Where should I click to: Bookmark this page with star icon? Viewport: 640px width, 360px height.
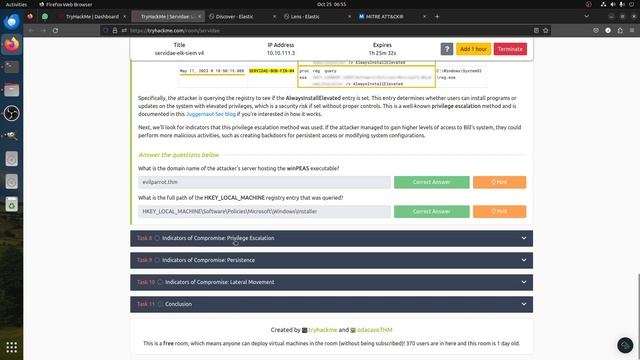pyautogui.click(x=546, y=31)
